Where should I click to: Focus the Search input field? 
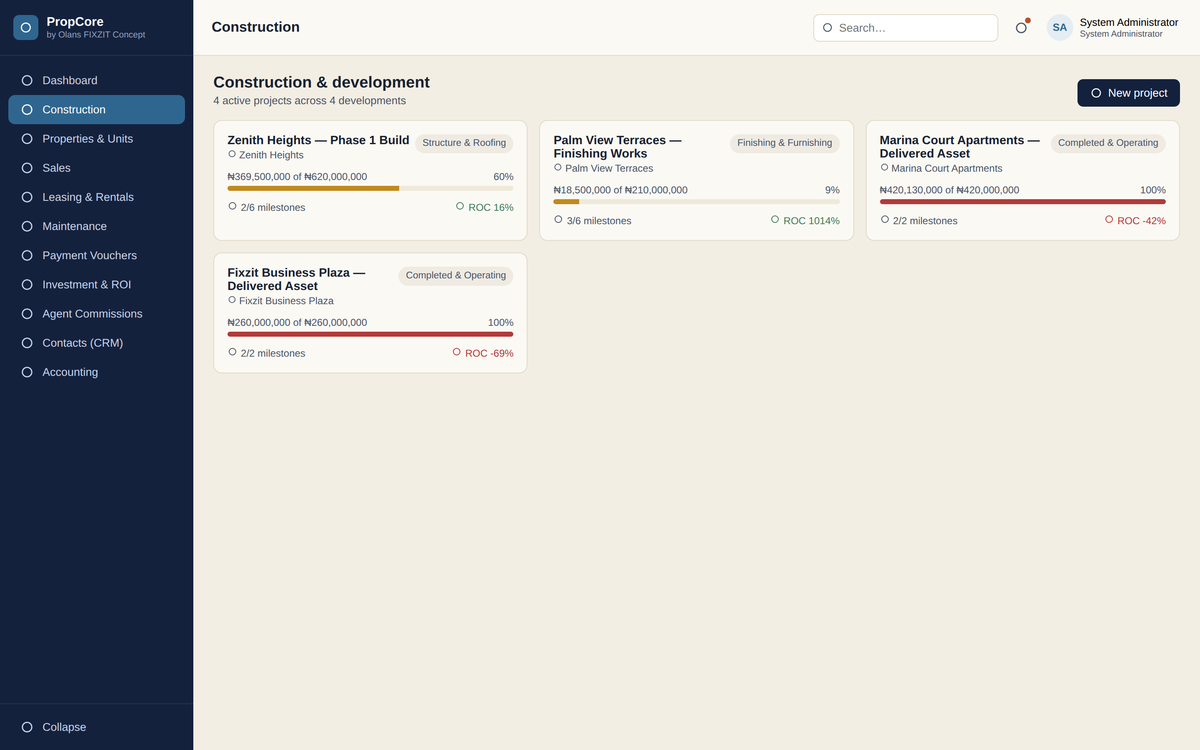[905, 28]
